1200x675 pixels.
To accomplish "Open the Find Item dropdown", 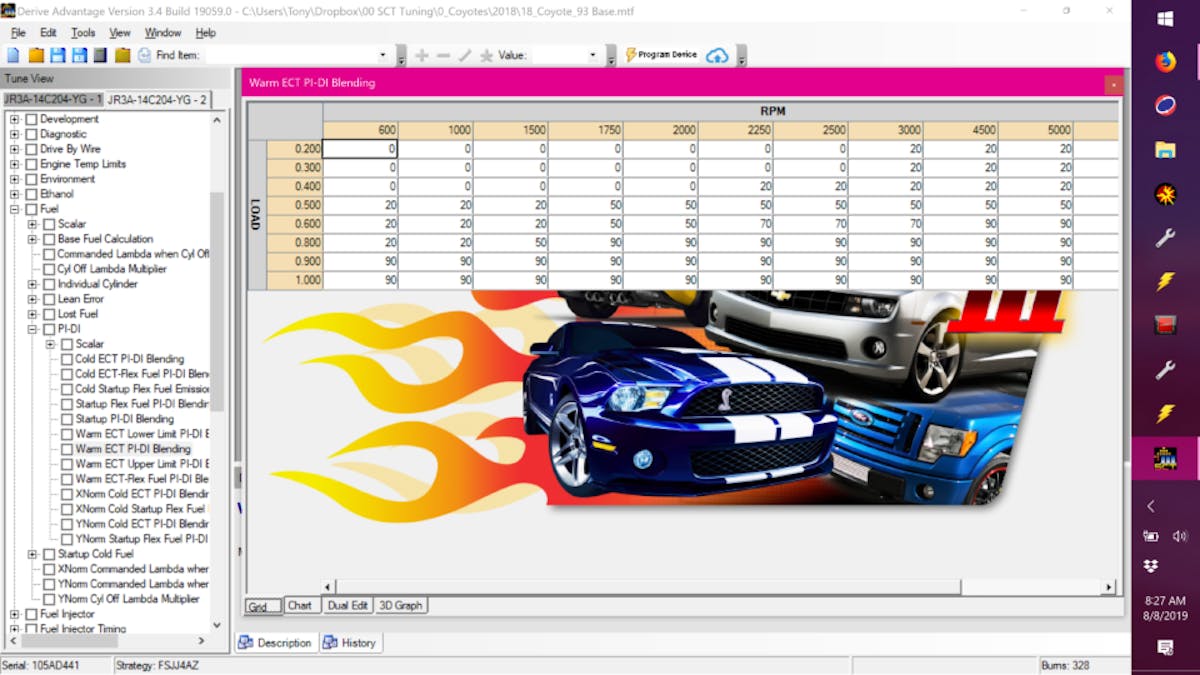I will tap(382, 55).
